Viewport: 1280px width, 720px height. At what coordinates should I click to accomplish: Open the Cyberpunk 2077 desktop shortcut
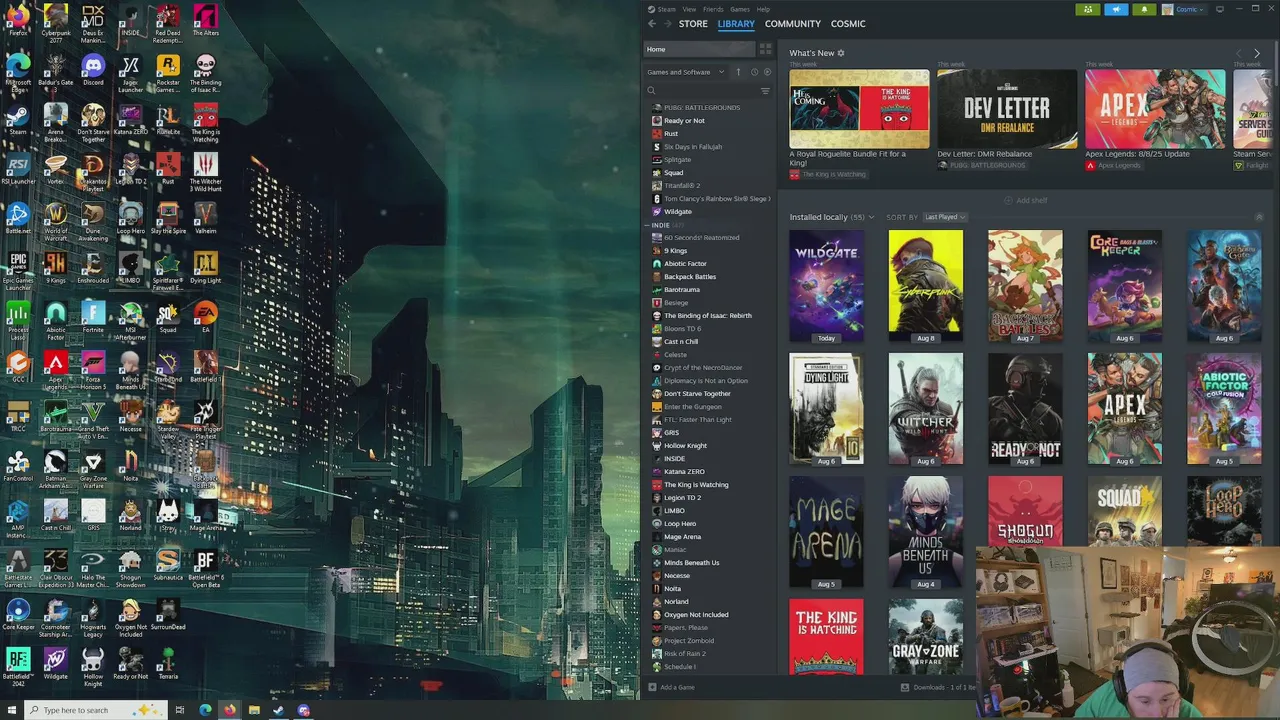(x=56, y=23)
